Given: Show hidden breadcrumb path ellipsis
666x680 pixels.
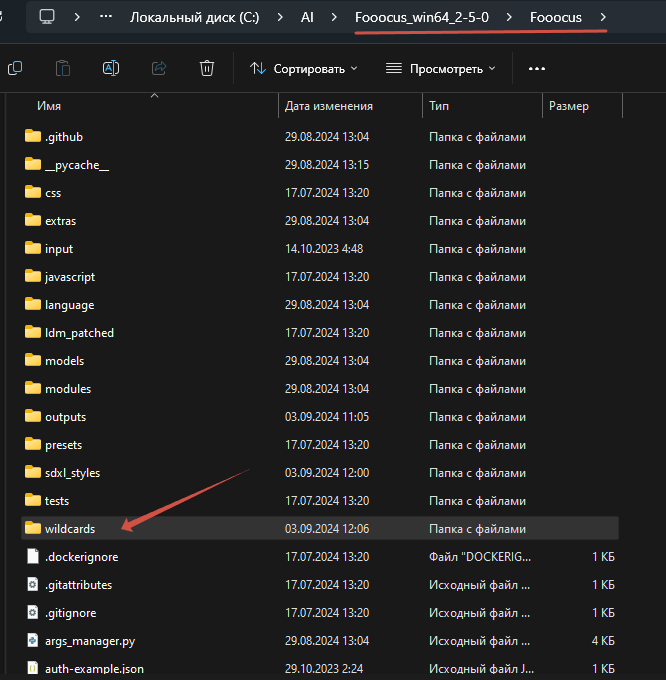Looking at the screenshot, I should [106, 17].
